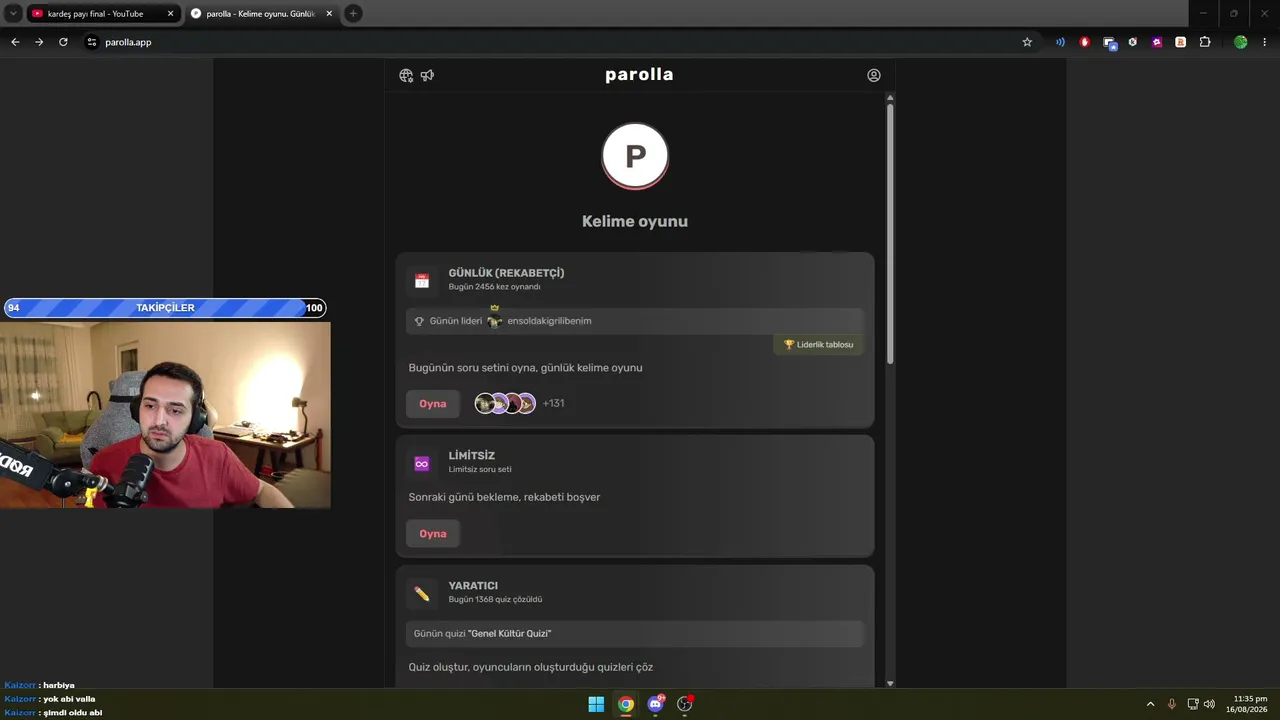The image size is (1280, 720).
Task: Click the microphone icon in system tray
Action: coord(1172,704)
